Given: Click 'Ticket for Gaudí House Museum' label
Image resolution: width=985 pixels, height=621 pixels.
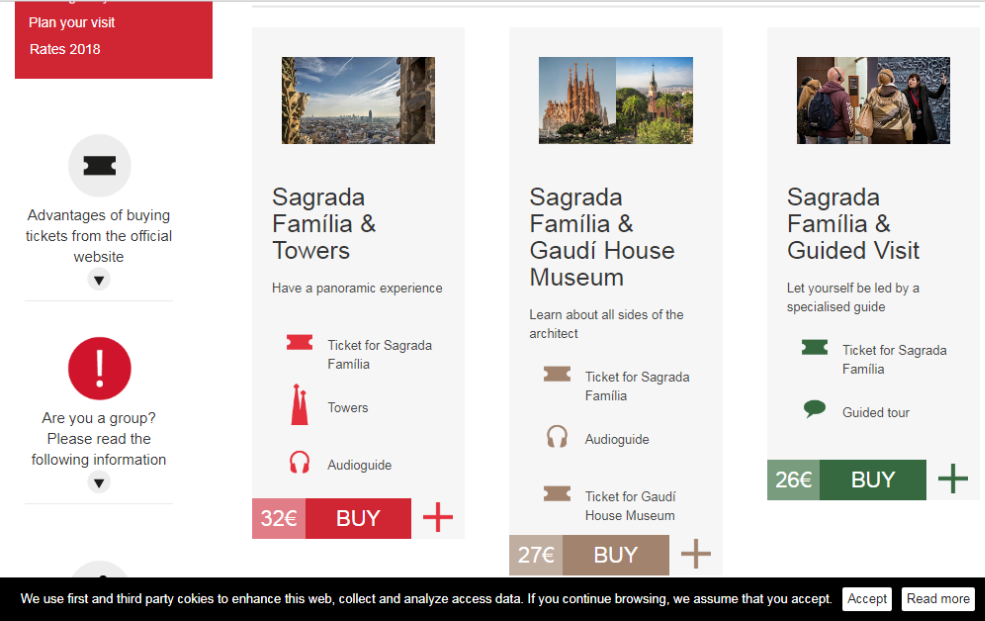Looking at the screenshot, I should (x=630, y=506).
